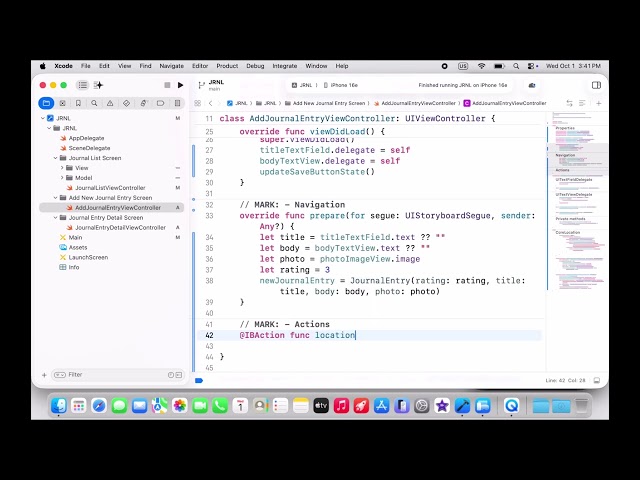Open the Breakpoint navigator

(x=160, y=103)
